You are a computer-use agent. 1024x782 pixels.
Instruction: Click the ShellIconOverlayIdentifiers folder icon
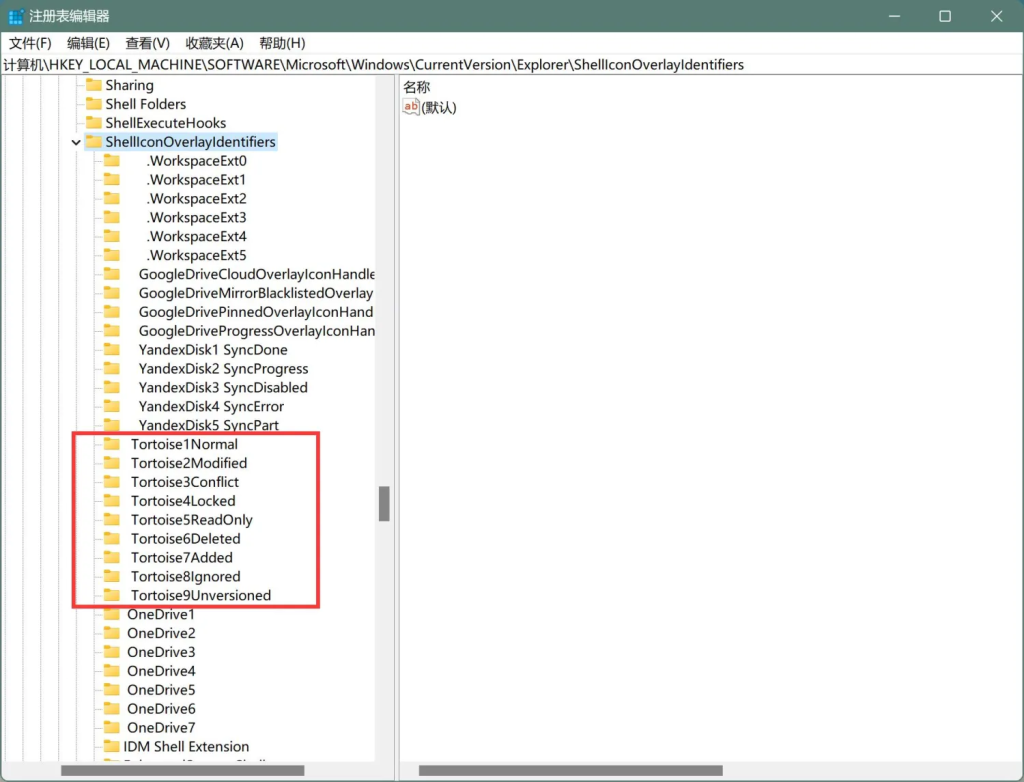94,142
